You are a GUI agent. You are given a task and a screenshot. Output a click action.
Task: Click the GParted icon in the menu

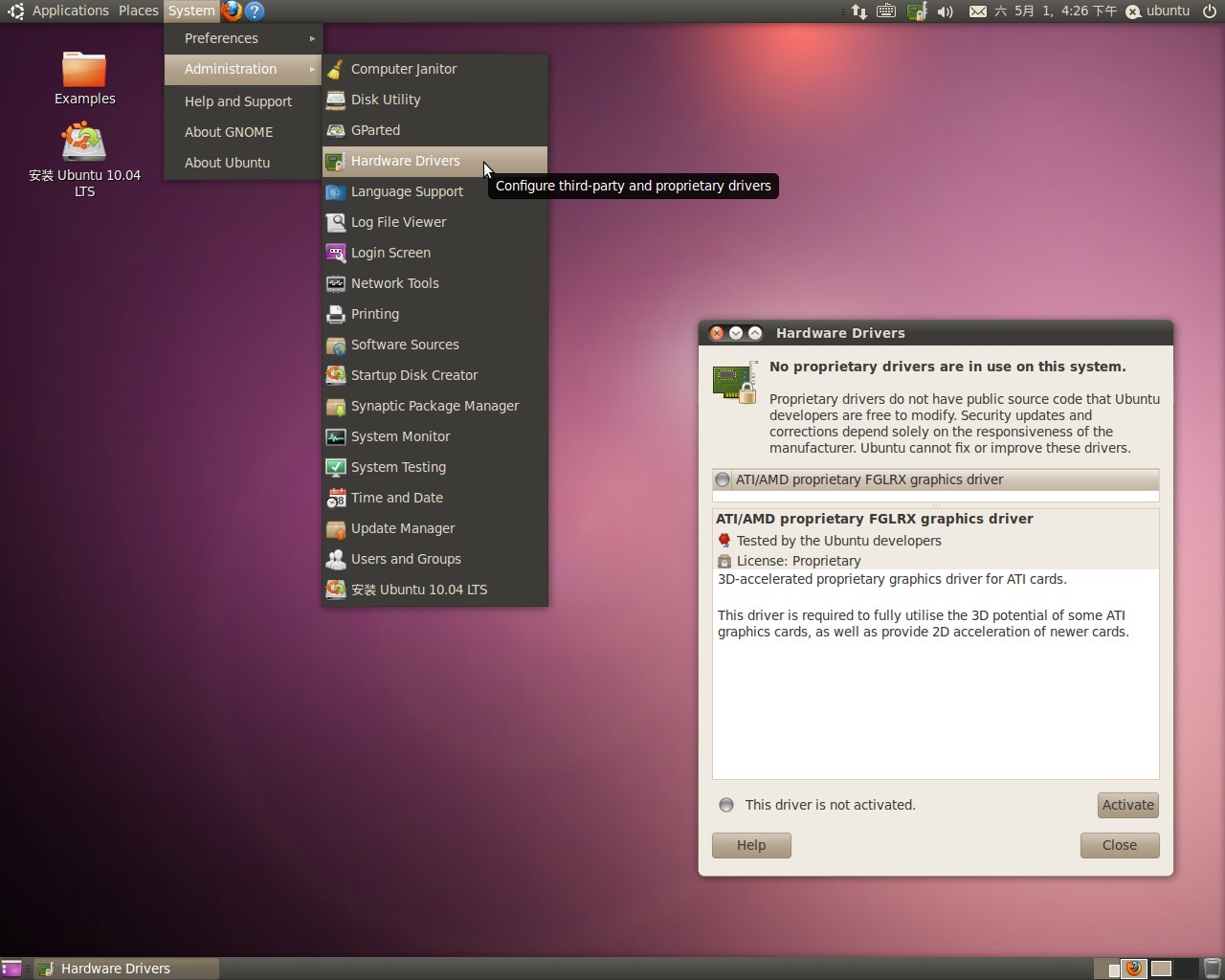tap(335, 130)
